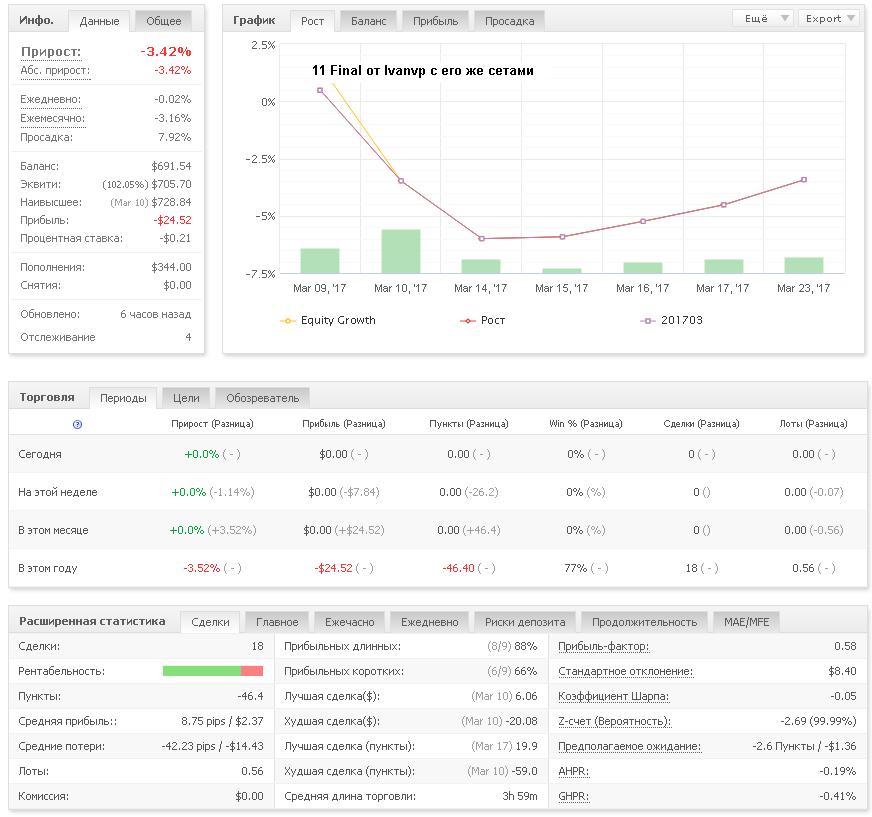This screenshot has width=872, height=817.
Task: Click the $705.70 equity value
Action: point(171,184)
